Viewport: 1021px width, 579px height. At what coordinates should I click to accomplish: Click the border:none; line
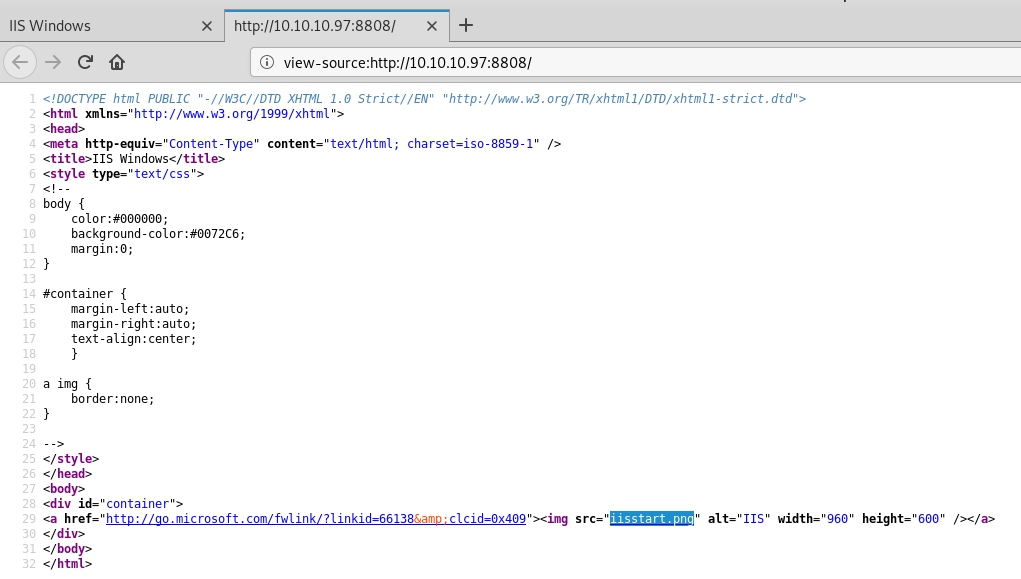[113, 399]
